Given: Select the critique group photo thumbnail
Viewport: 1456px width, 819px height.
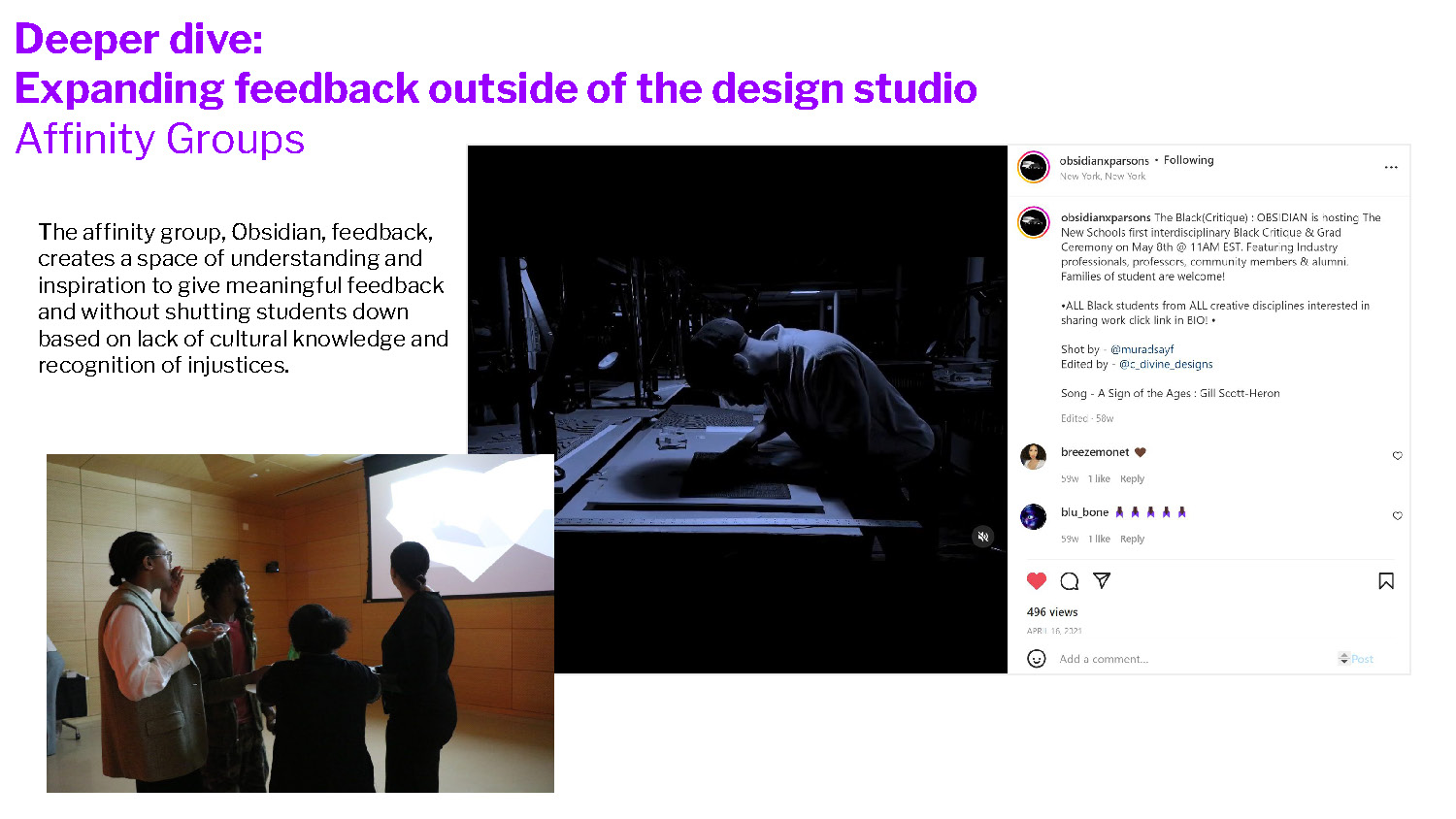Looking at the screenshot, I should 300,623.
